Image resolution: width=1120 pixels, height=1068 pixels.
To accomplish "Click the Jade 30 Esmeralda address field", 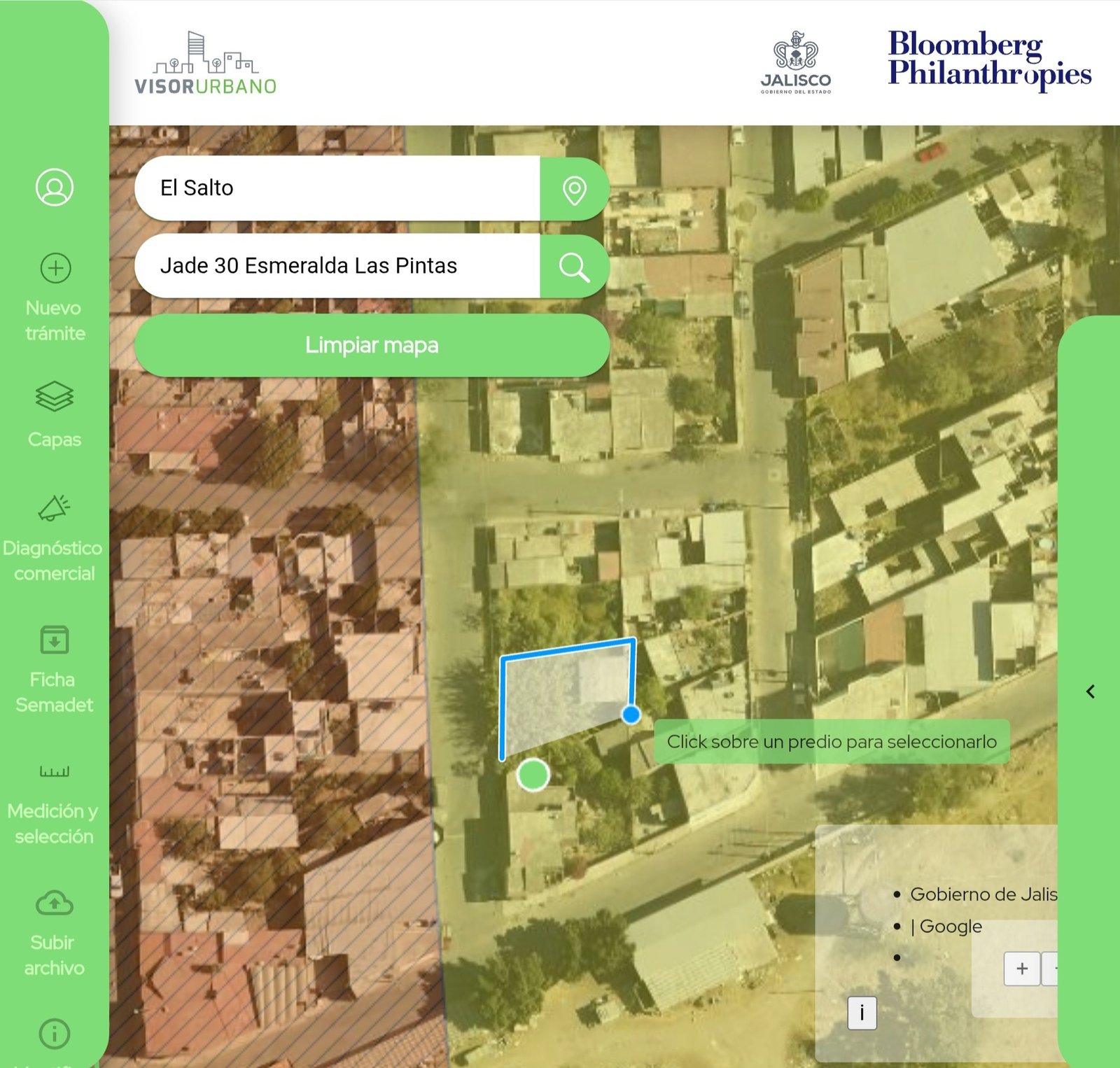I will tap(336, 266).
